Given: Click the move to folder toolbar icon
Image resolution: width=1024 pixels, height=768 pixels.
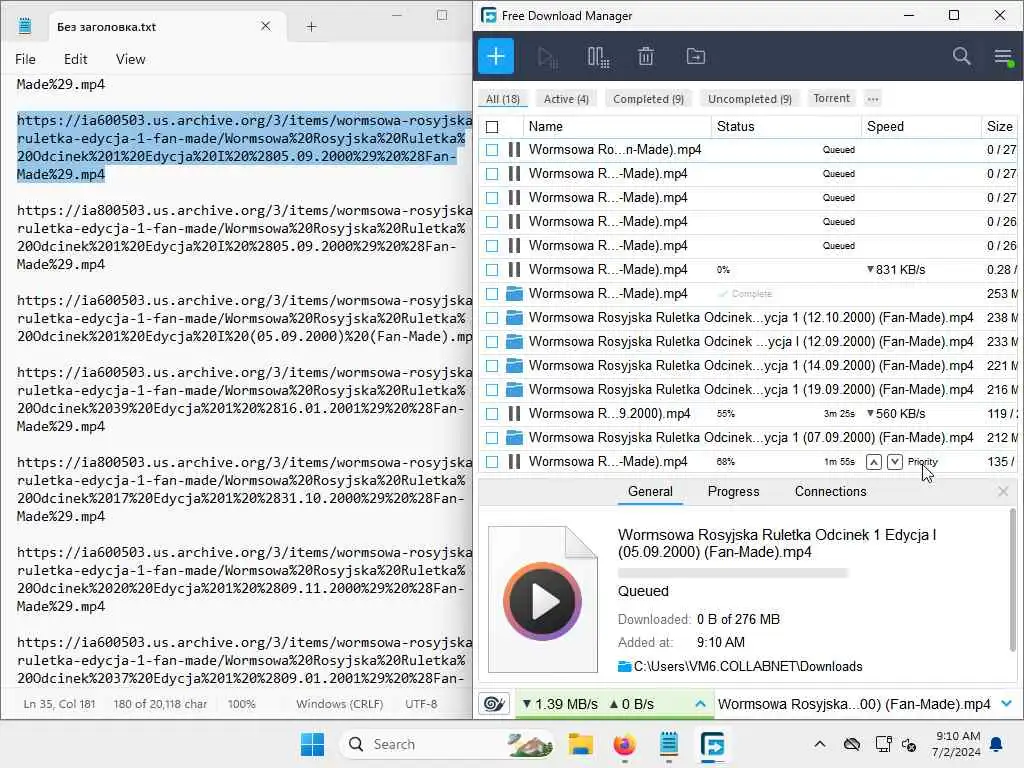Looking at the screenshot, I should click(x=696, y=57).
